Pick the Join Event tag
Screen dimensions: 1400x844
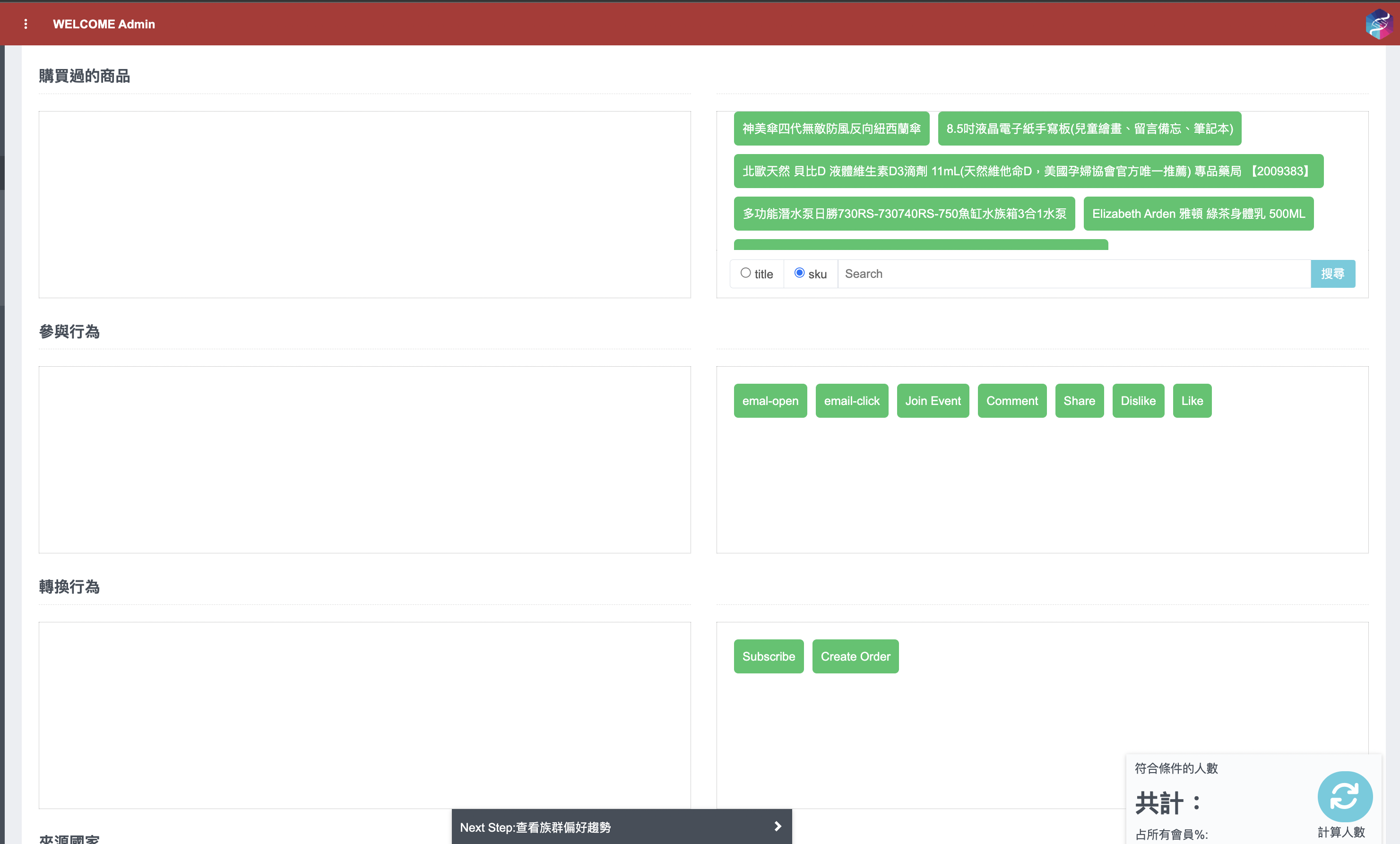click(x=933, y=401)
